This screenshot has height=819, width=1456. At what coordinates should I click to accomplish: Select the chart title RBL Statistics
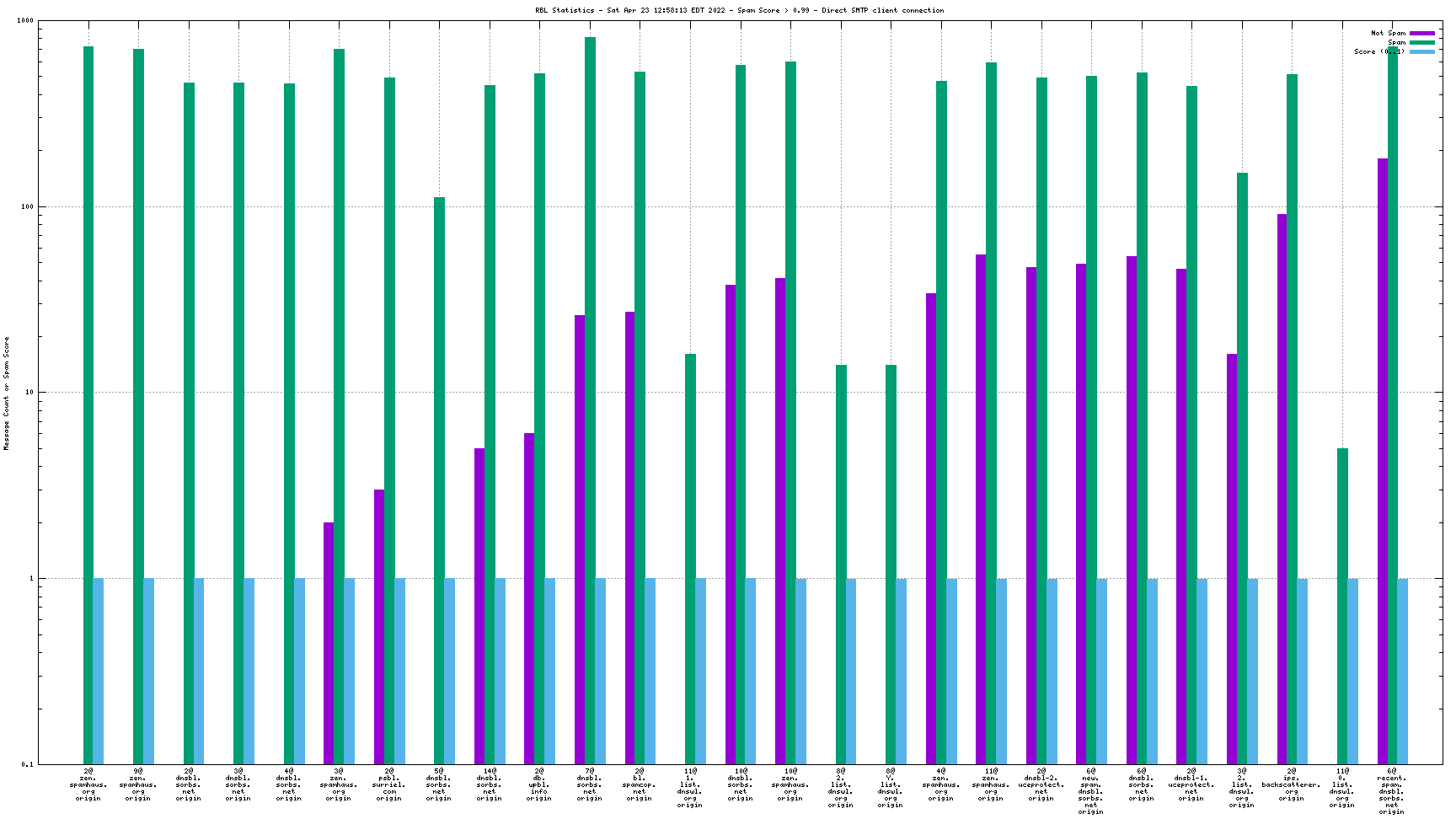coord(739,10)
